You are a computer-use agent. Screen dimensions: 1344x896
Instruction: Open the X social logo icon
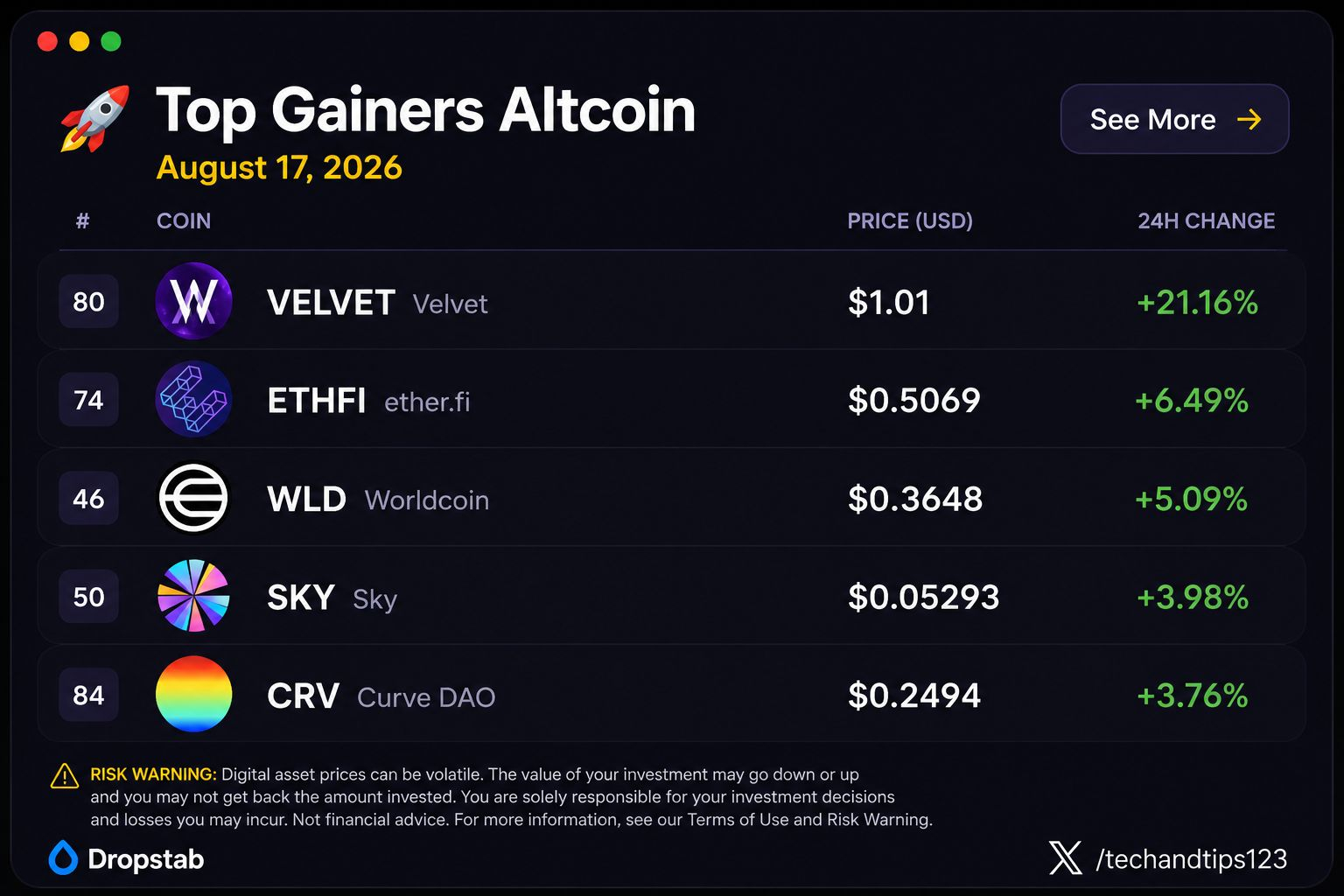click(x=1065, y=858)
